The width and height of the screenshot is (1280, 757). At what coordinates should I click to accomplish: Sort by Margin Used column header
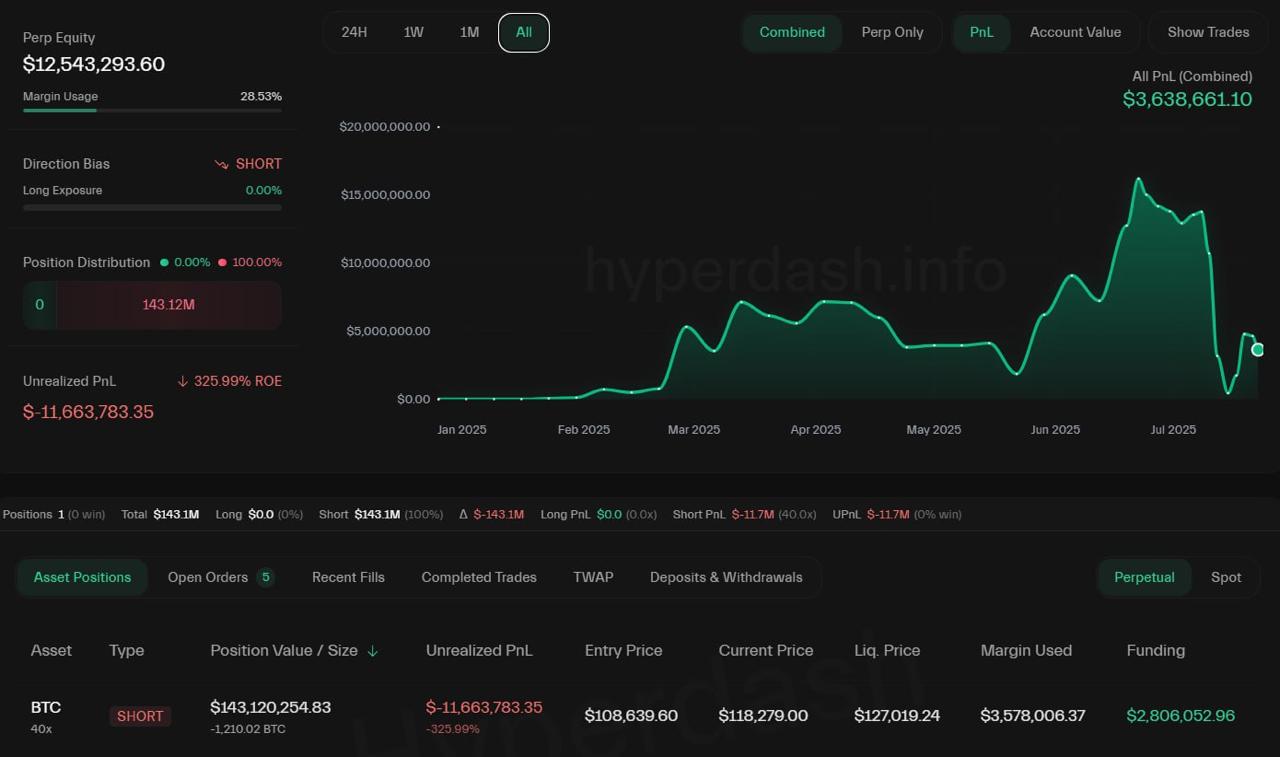1026,650
